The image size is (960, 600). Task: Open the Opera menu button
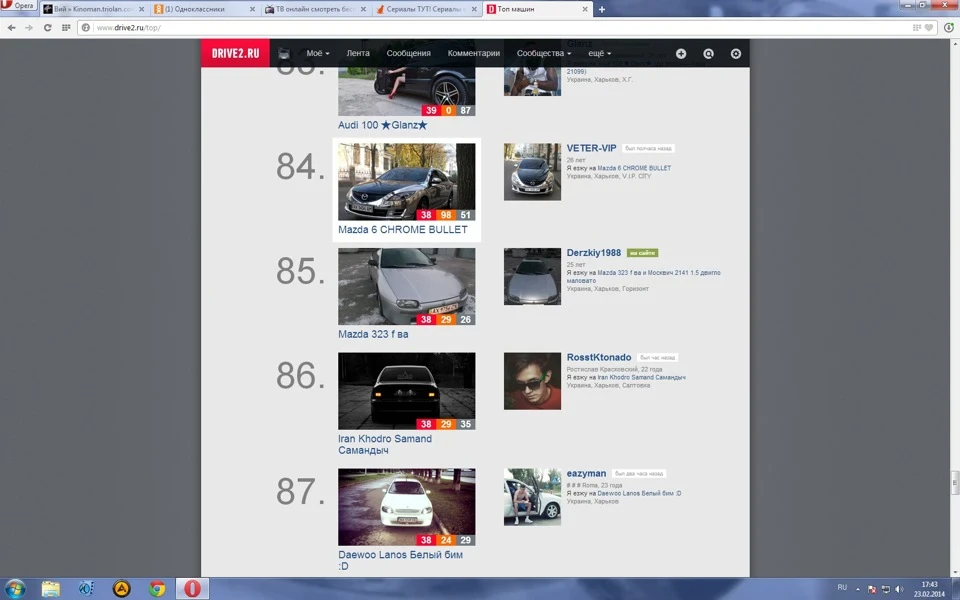pos(18,6)
